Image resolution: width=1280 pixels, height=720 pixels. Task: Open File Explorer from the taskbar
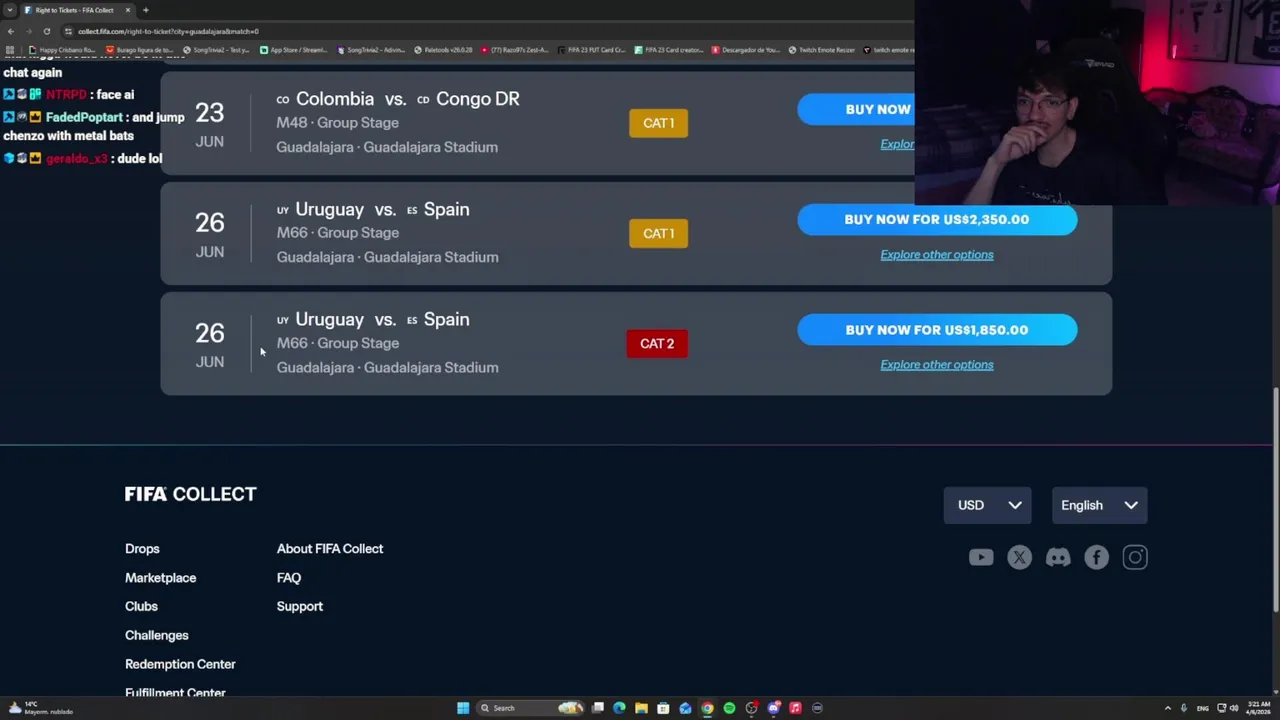tap(641, 708)
